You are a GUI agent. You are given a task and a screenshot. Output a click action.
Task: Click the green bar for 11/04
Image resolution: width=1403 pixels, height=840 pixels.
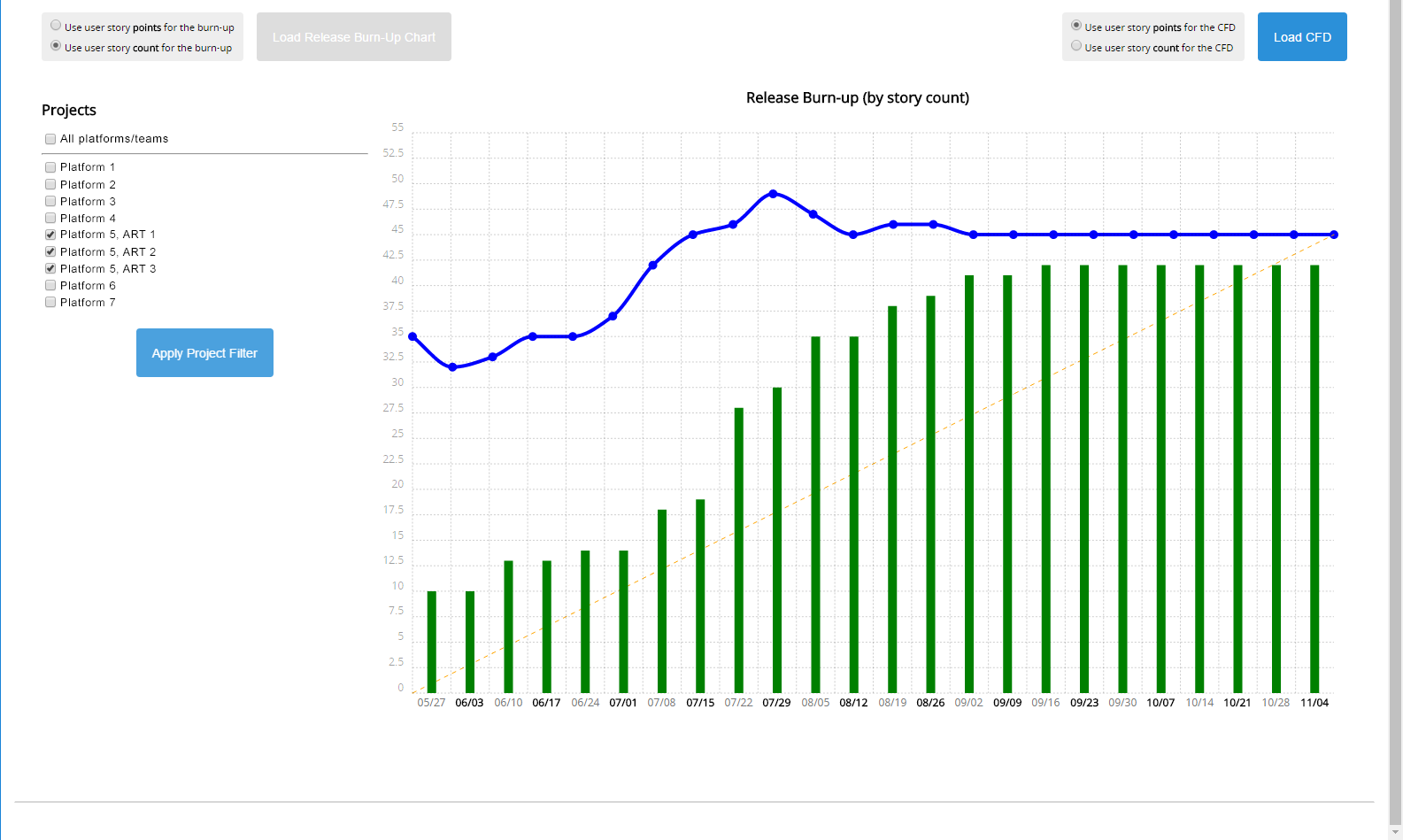[x=1314, y=478]
